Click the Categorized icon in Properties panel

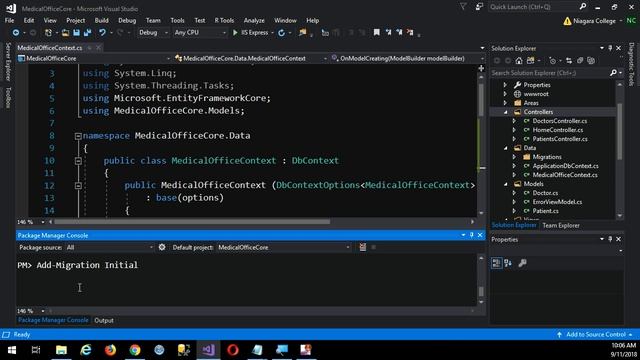(x=496, y=263)
